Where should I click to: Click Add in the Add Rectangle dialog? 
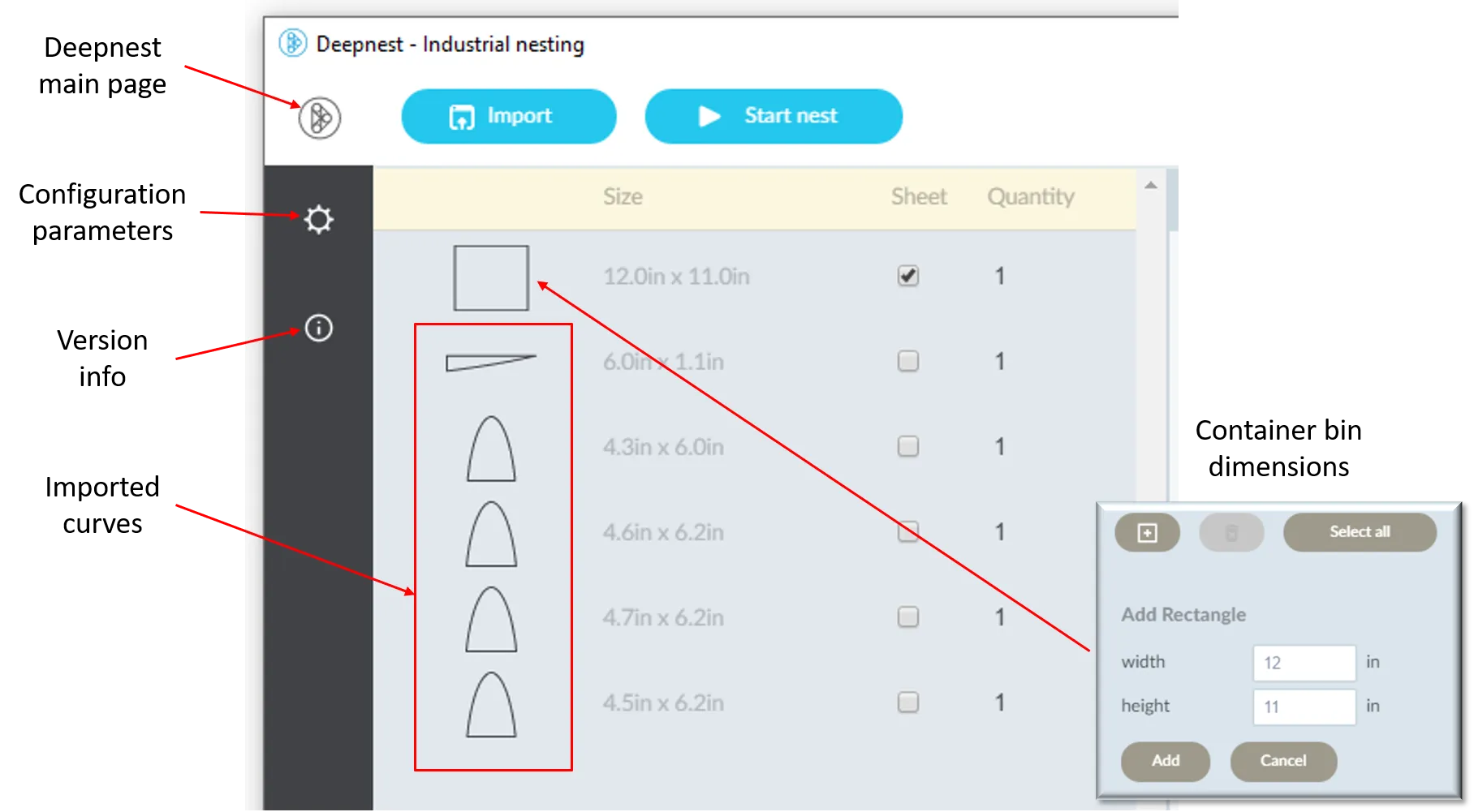tap(1165, 761)
